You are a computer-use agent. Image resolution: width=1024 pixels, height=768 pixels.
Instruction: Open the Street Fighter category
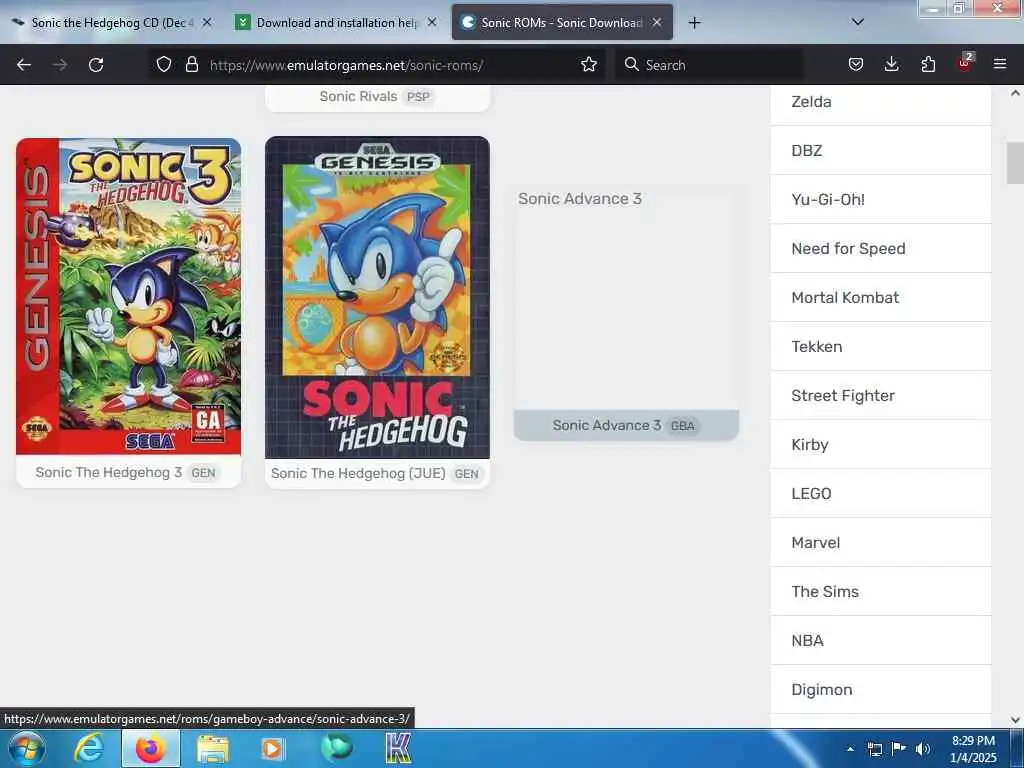880,396
